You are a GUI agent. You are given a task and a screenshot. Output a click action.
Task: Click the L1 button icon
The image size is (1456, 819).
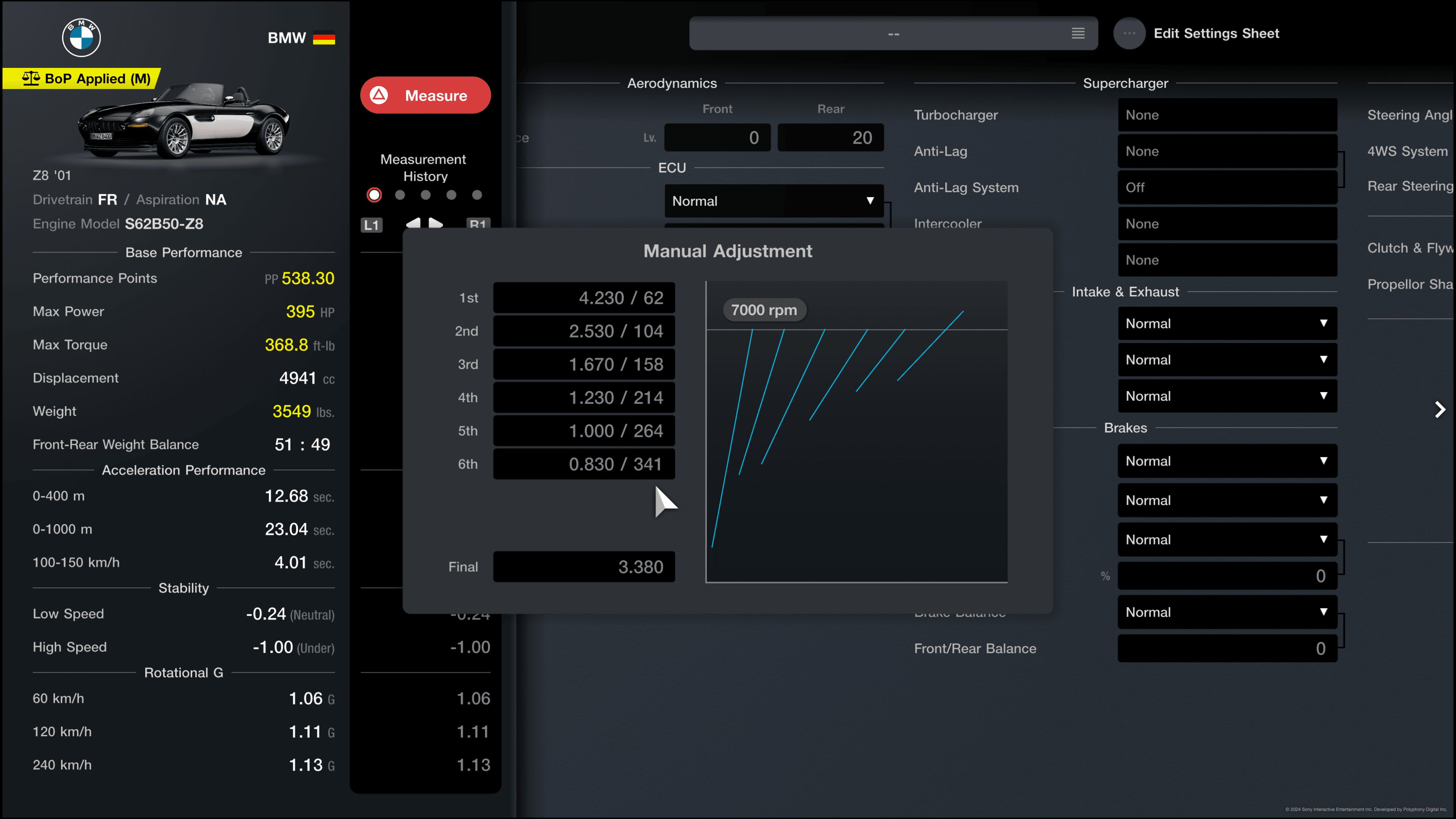tap(370, 224)
